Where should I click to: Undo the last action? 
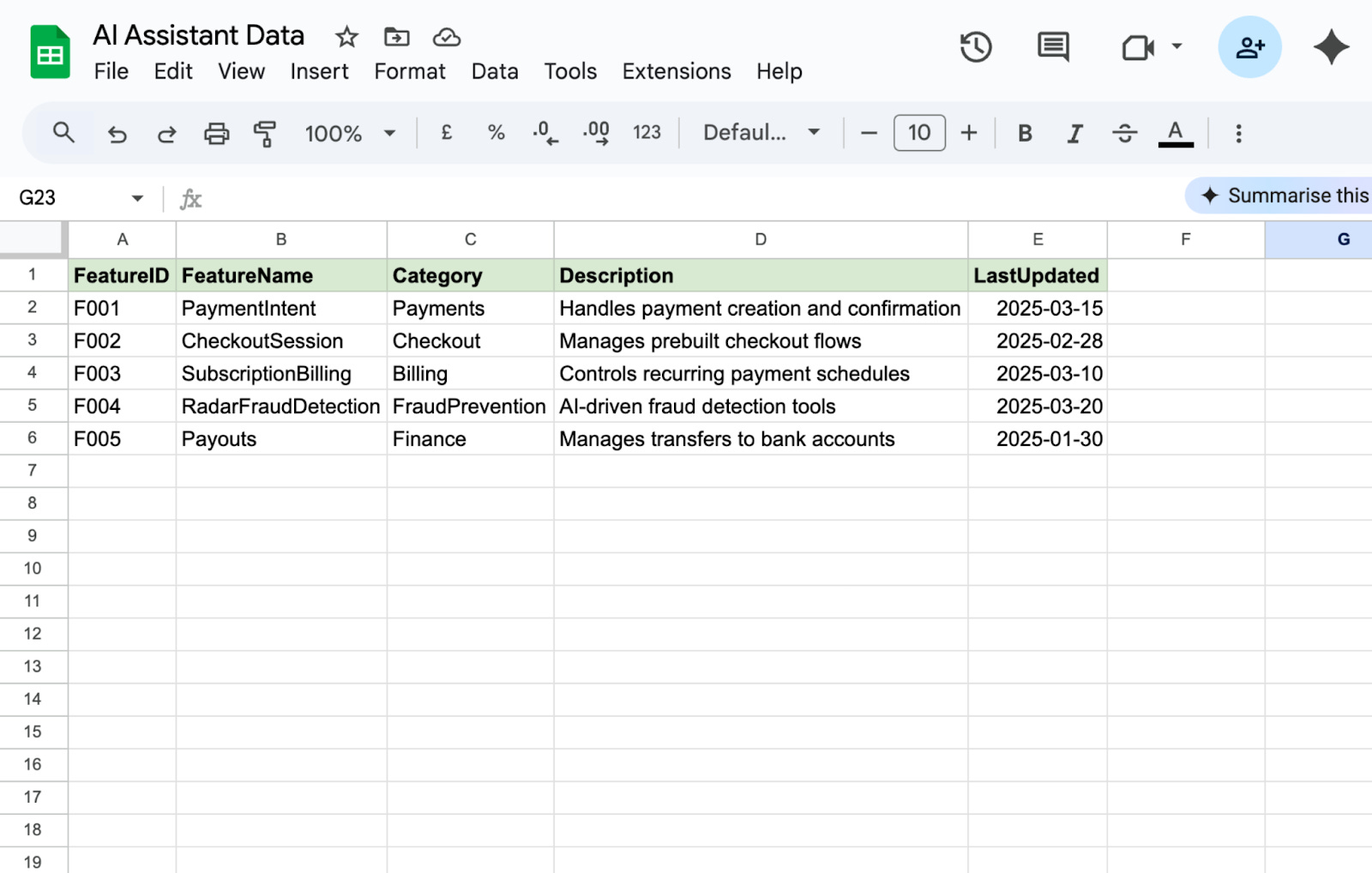point(117,134)
